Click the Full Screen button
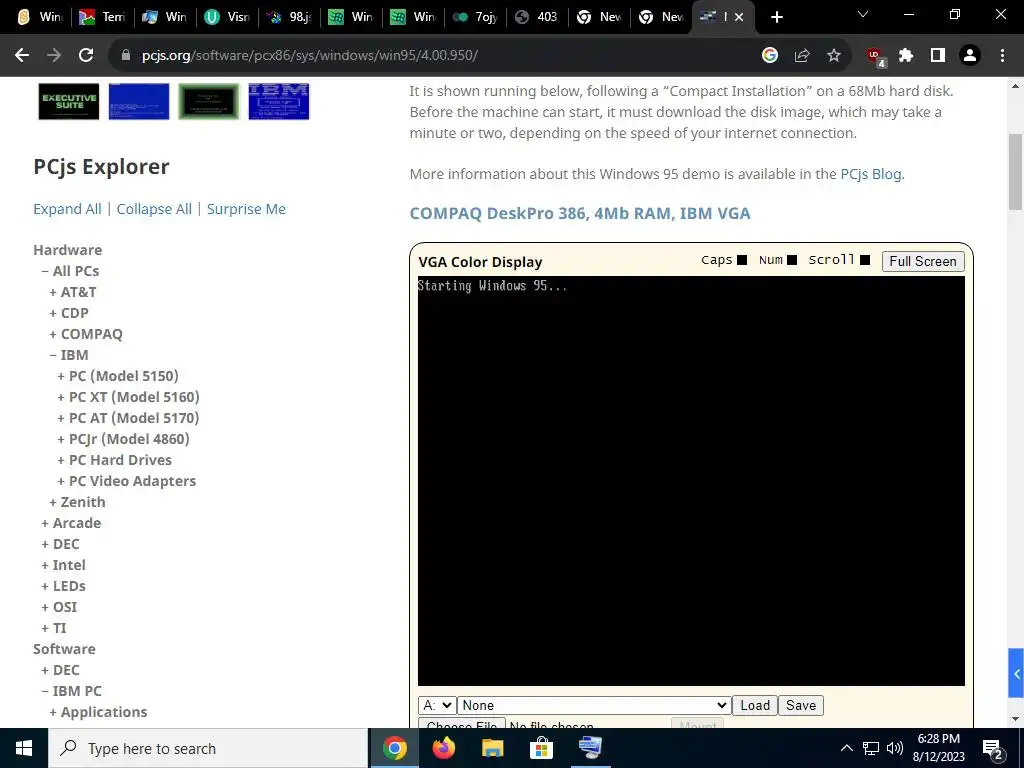1024x768 pixels. coord(923,261)
